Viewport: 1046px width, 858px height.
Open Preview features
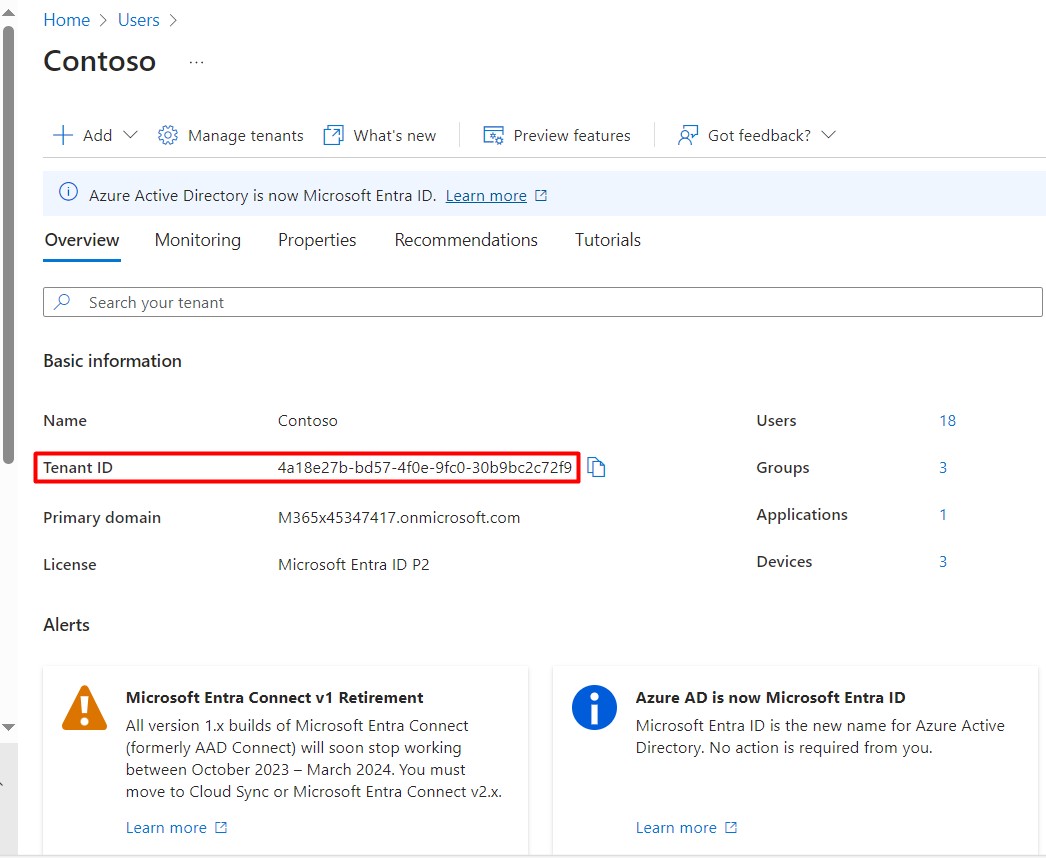(x=572, y=135)
